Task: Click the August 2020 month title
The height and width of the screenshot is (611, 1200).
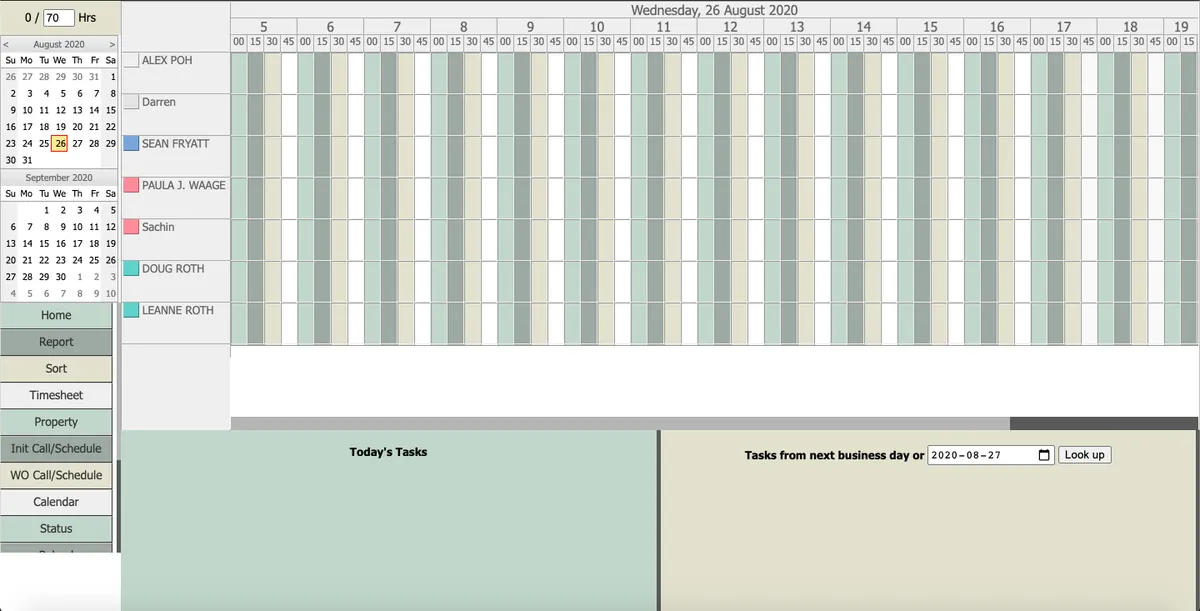Action: [59, 44]
